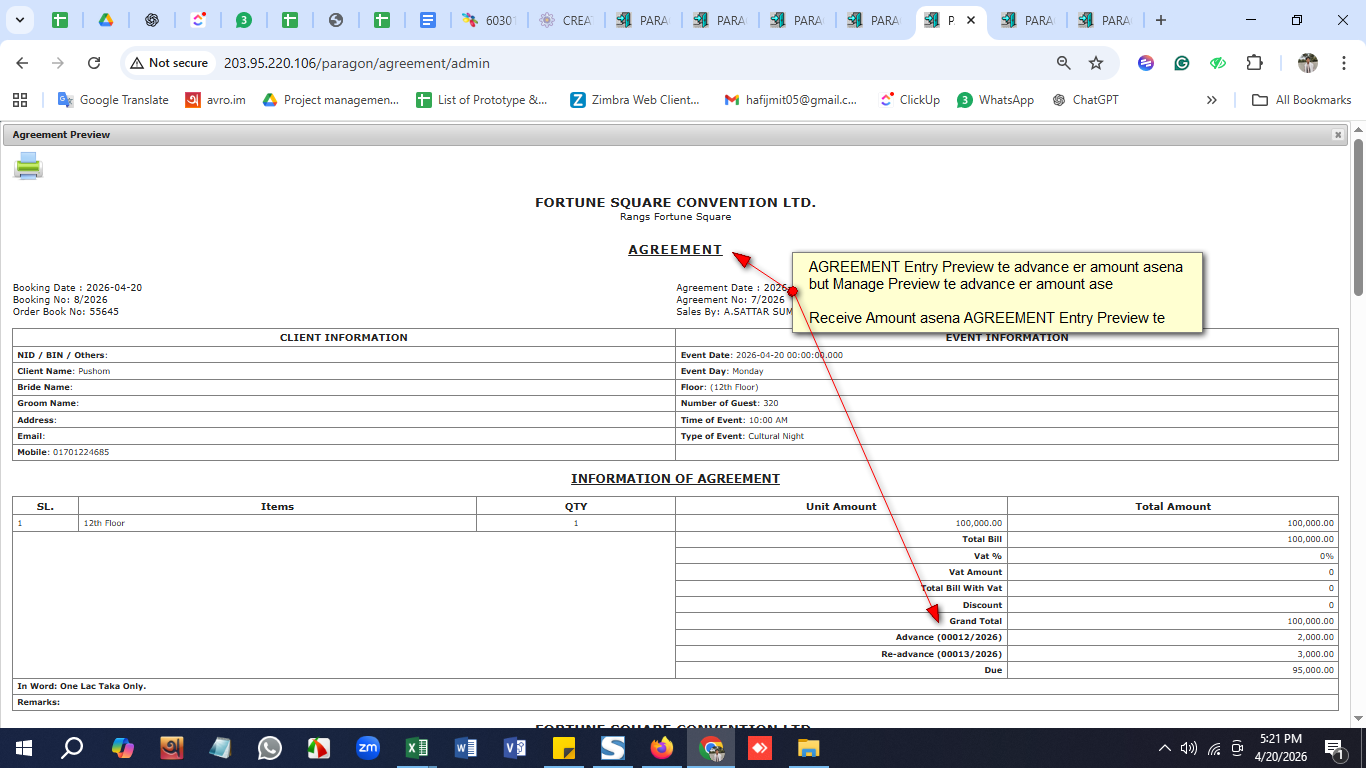Image resolution: width=1366 pixels, height=768 pixels.
Task: Open the Chrome profile avatar
Action: pyautogui.click(x=1308, y=63)
